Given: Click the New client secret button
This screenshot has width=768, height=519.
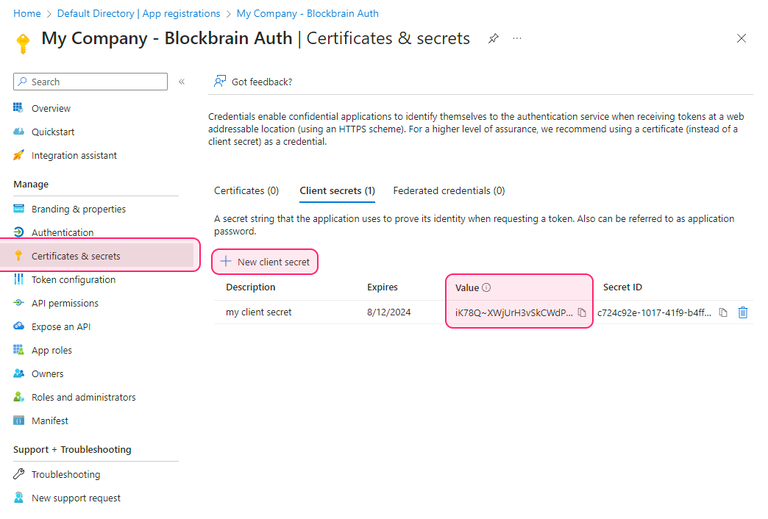Looking at the screenshot, I should click(x=265, y=262).
